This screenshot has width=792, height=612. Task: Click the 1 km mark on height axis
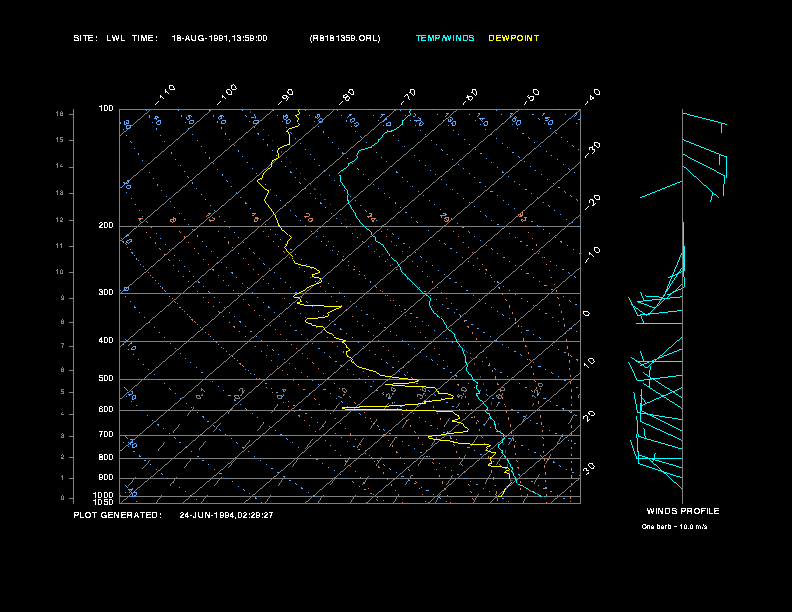63,478
